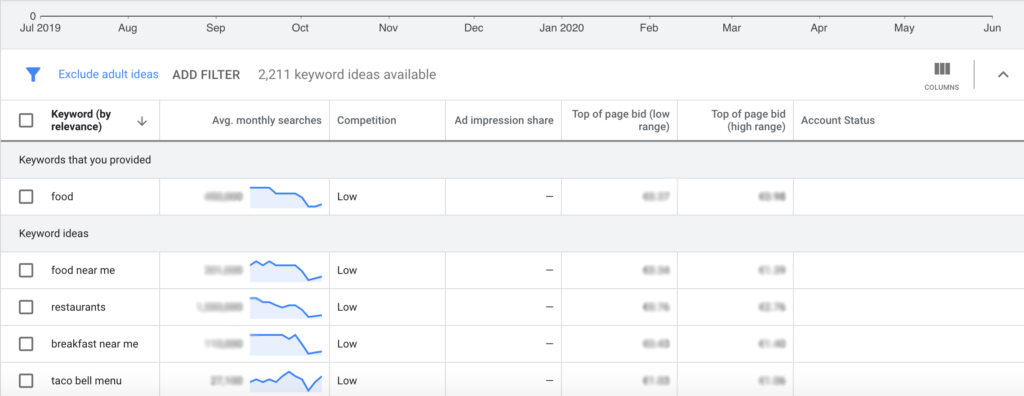This screenshot has height=396, width=1024.
Task: Click the Keyword (by relevance) header
Action: 82,121
